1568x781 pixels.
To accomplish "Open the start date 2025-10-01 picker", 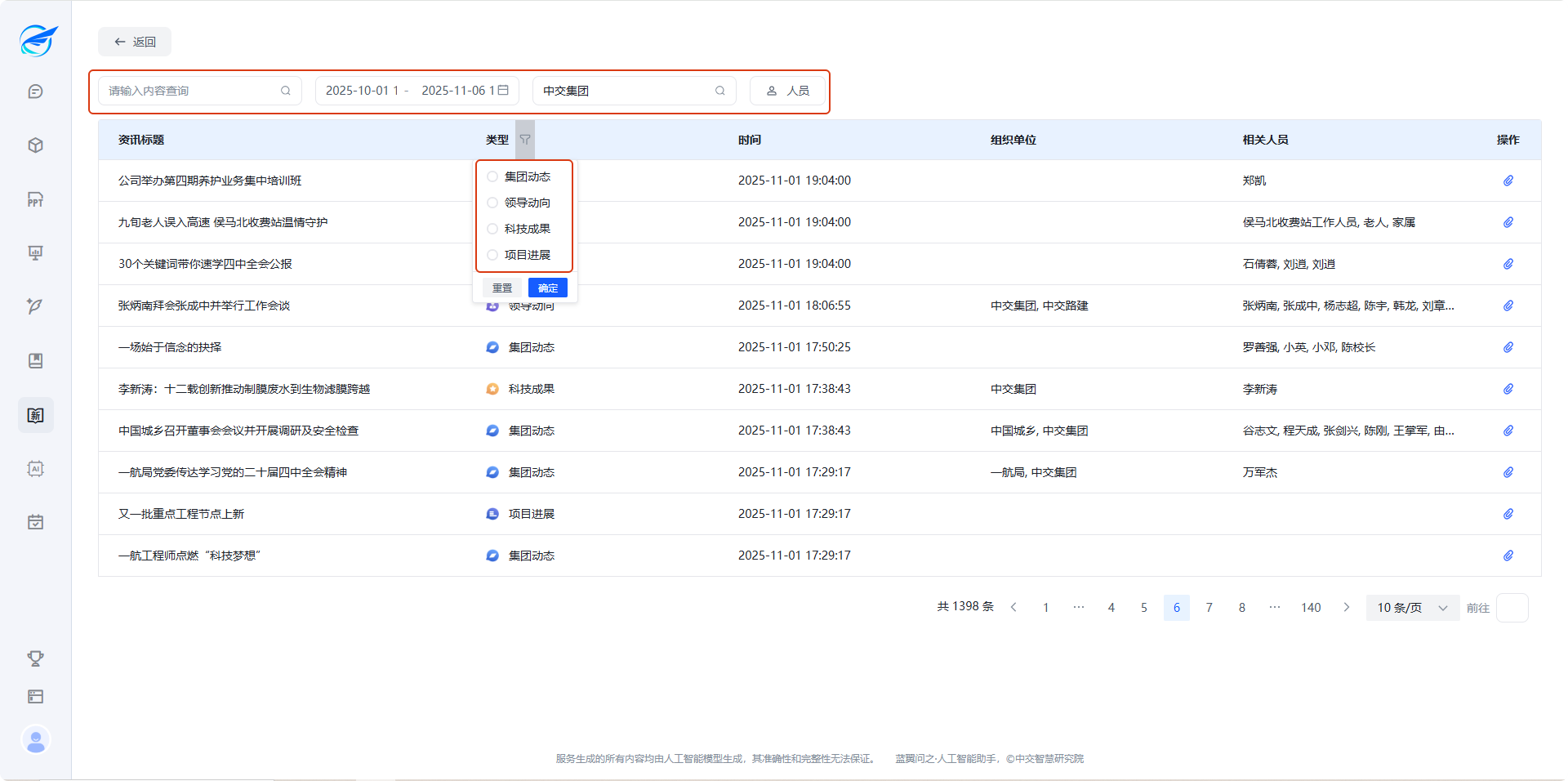I will [362, 91].
